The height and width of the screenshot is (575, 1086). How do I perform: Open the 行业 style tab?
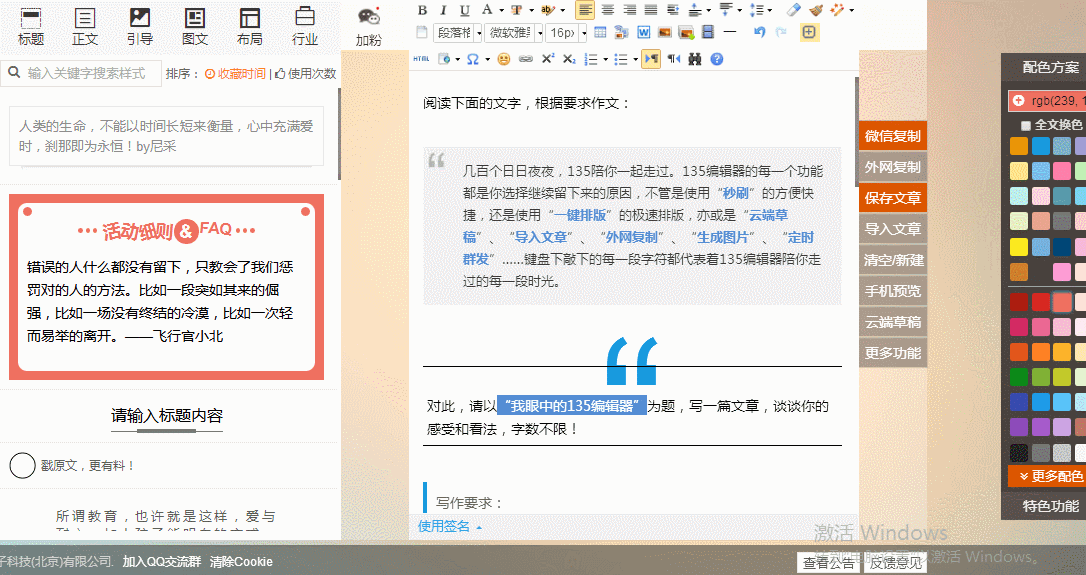click(305, 26)
